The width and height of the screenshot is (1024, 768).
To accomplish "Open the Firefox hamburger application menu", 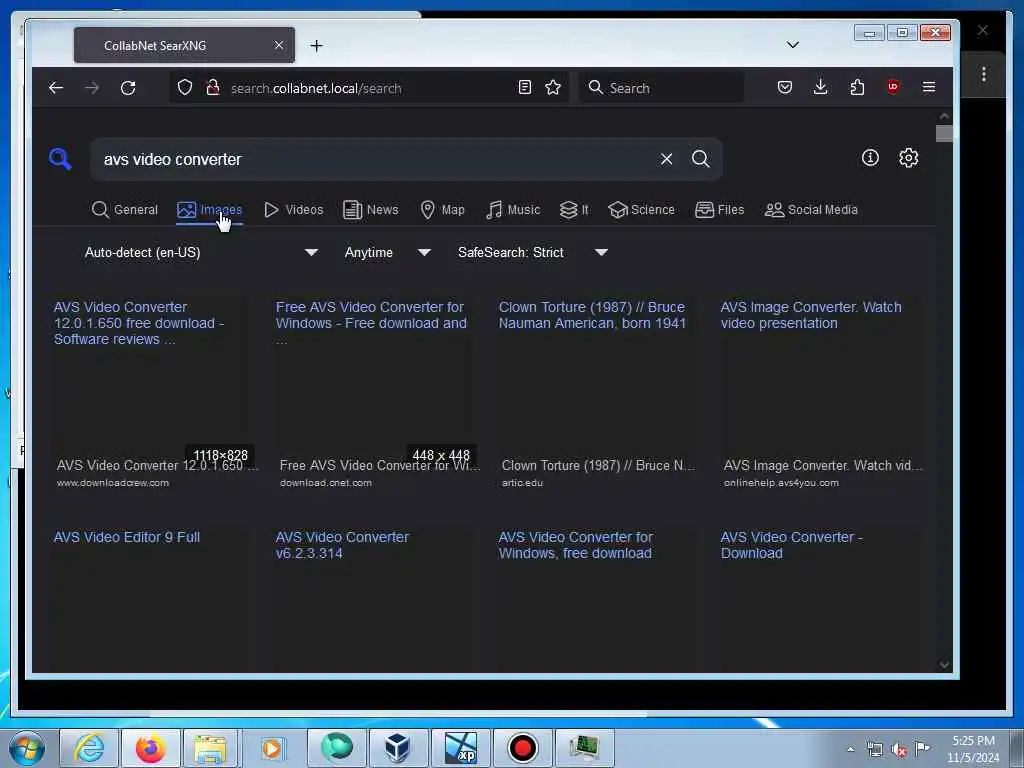I will 929,88.
